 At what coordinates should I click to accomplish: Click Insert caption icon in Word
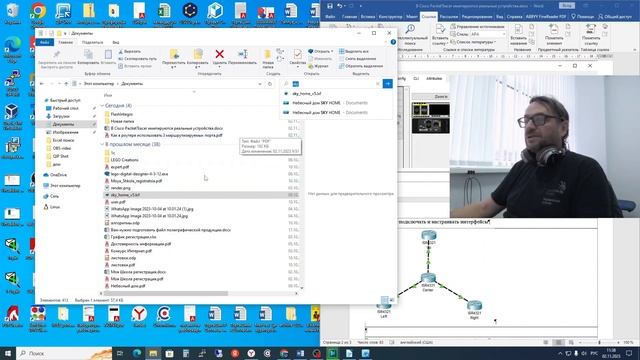click(518, 29)
